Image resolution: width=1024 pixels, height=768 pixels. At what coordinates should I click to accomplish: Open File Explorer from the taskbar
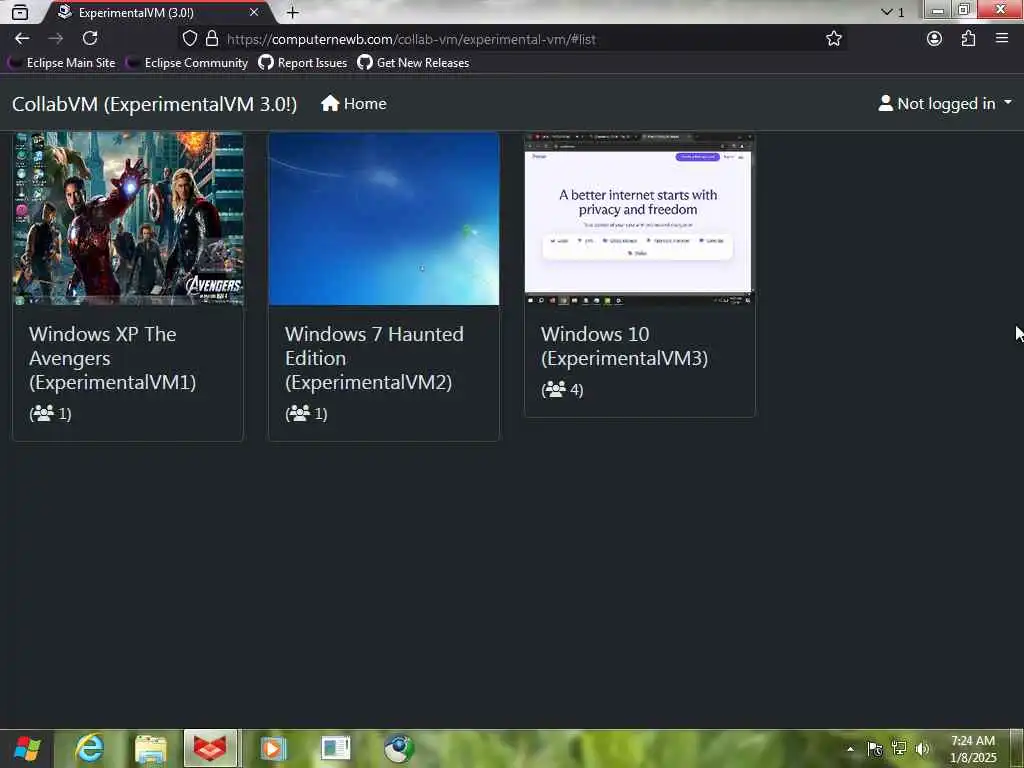(x=150, y=749)
